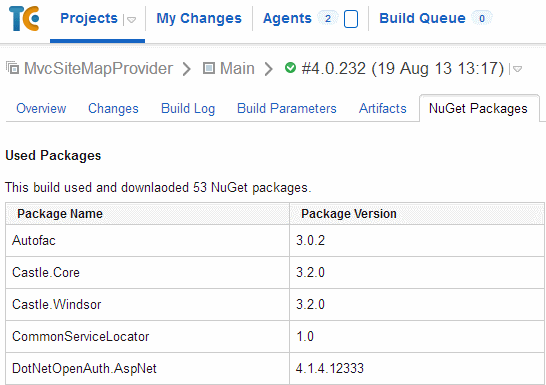Go to My Changes
The image size is (546, 385).
[x=199, y=18]
